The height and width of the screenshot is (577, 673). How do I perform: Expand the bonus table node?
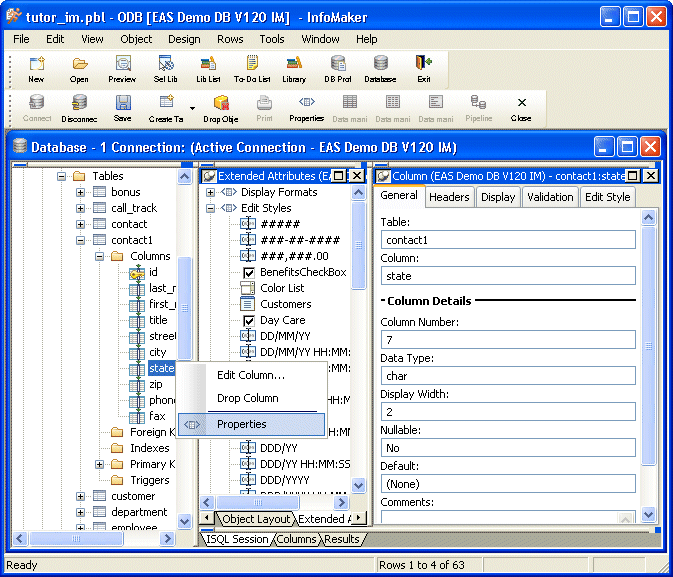(x=80, y=192)
